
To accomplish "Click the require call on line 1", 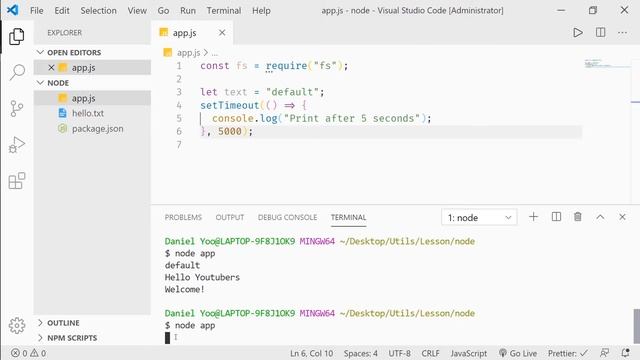I will click(x=286, y=66).
